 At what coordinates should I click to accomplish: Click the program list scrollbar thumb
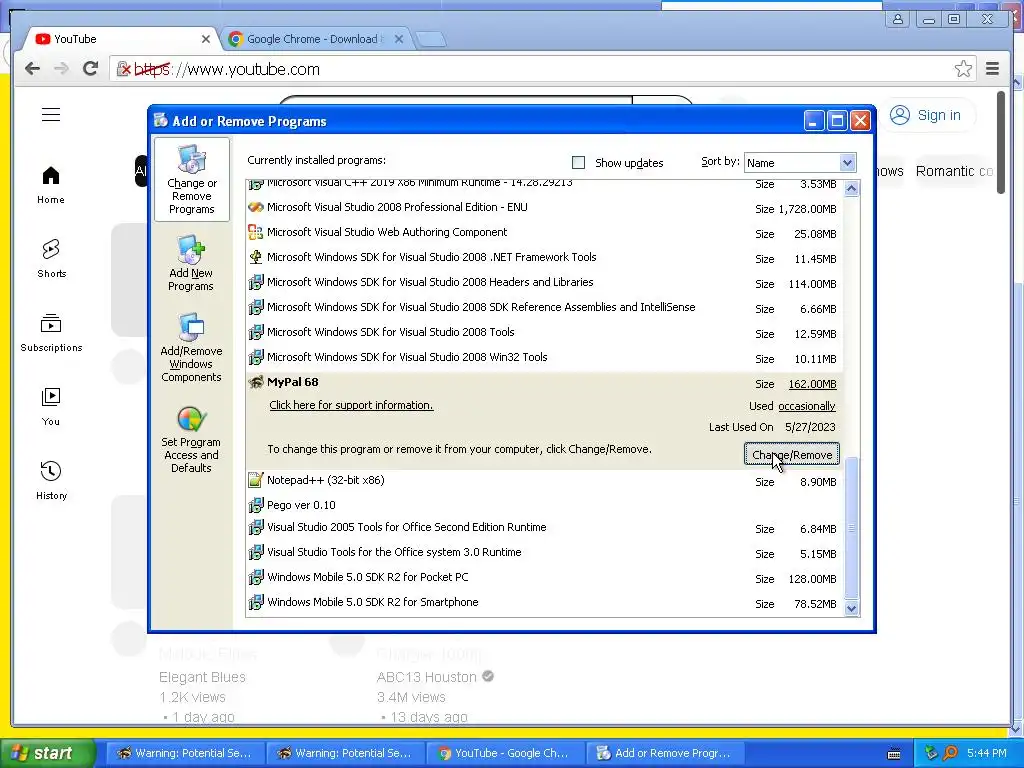851,528
